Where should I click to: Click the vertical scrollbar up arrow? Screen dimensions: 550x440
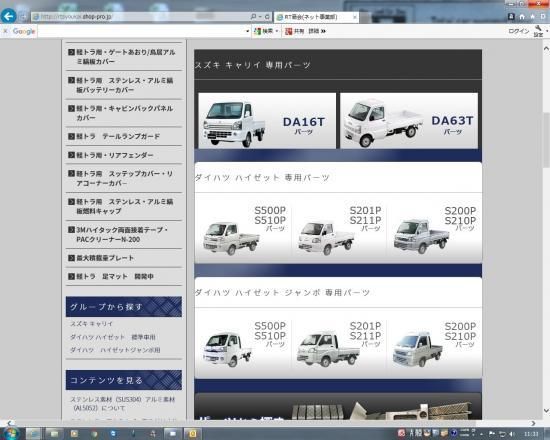click(x=546, y=48)
